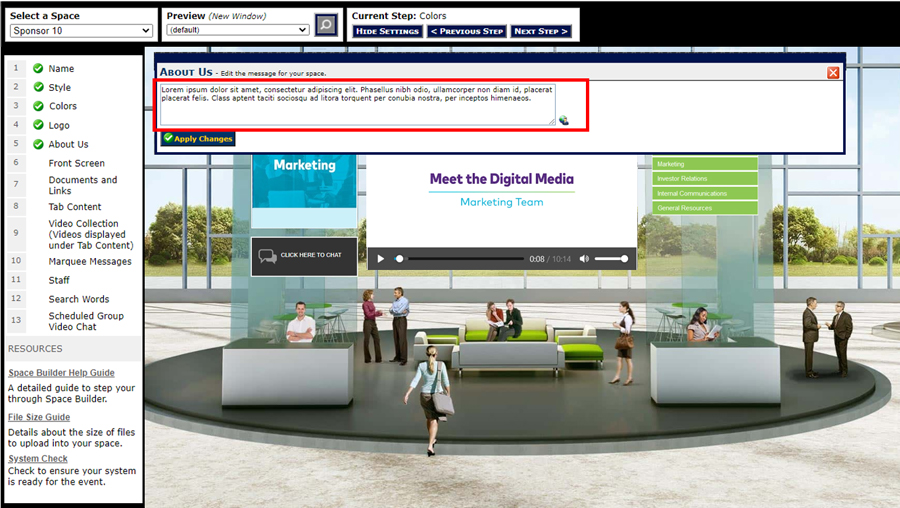Open the Marquee Messages step

(x=90, y=262)
